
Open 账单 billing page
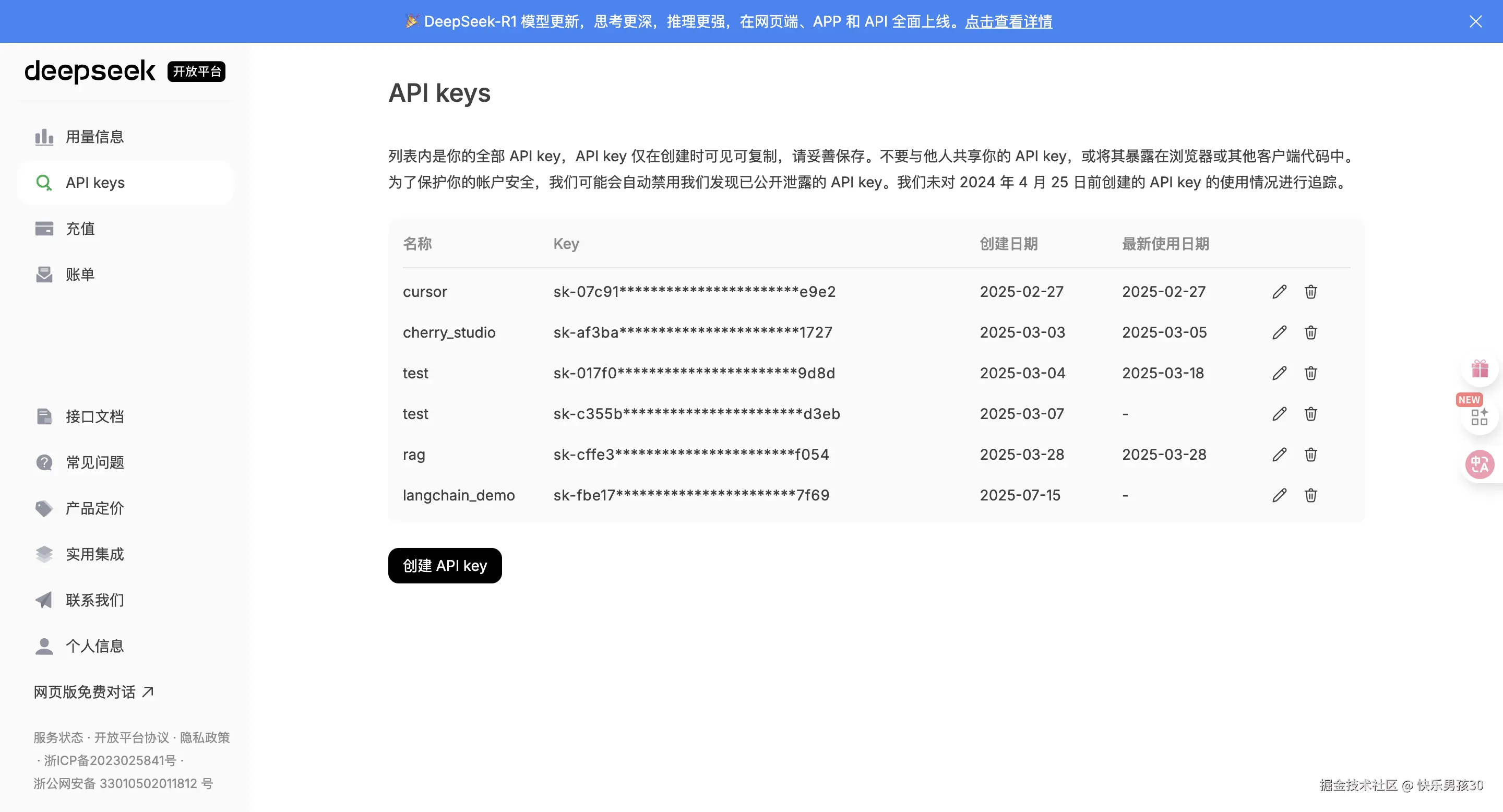point(80,274)
